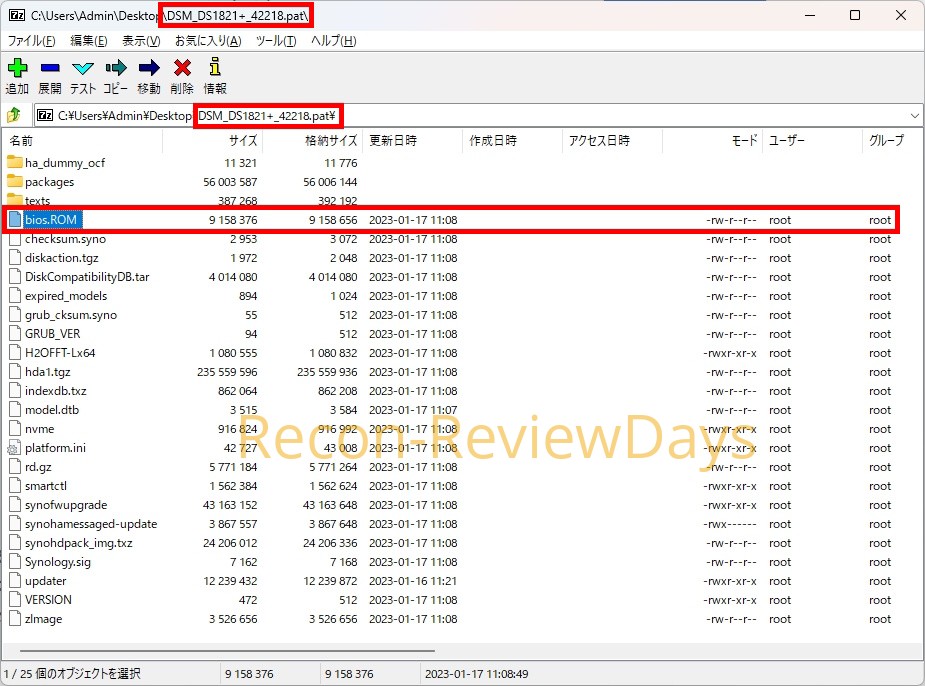Image resolution: width=925 pixels, height=686 pixels.
Task: Click the -rwx------ mode value
Action: [730, 524]
